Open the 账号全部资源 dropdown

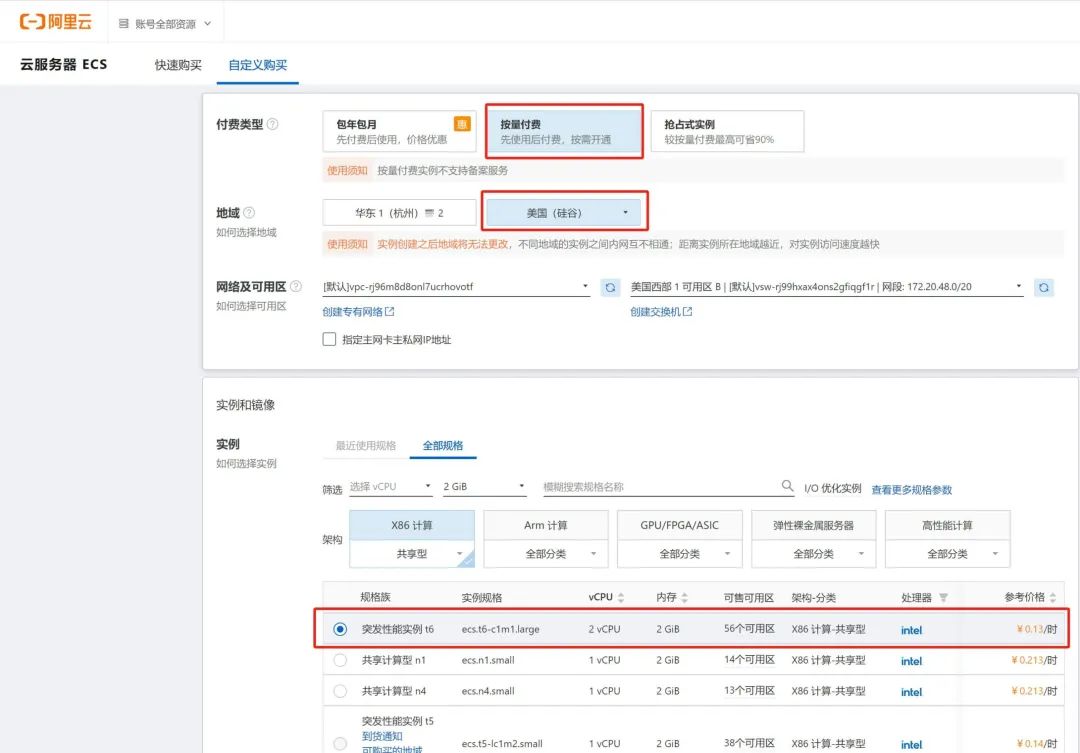(x=165, y=23)
